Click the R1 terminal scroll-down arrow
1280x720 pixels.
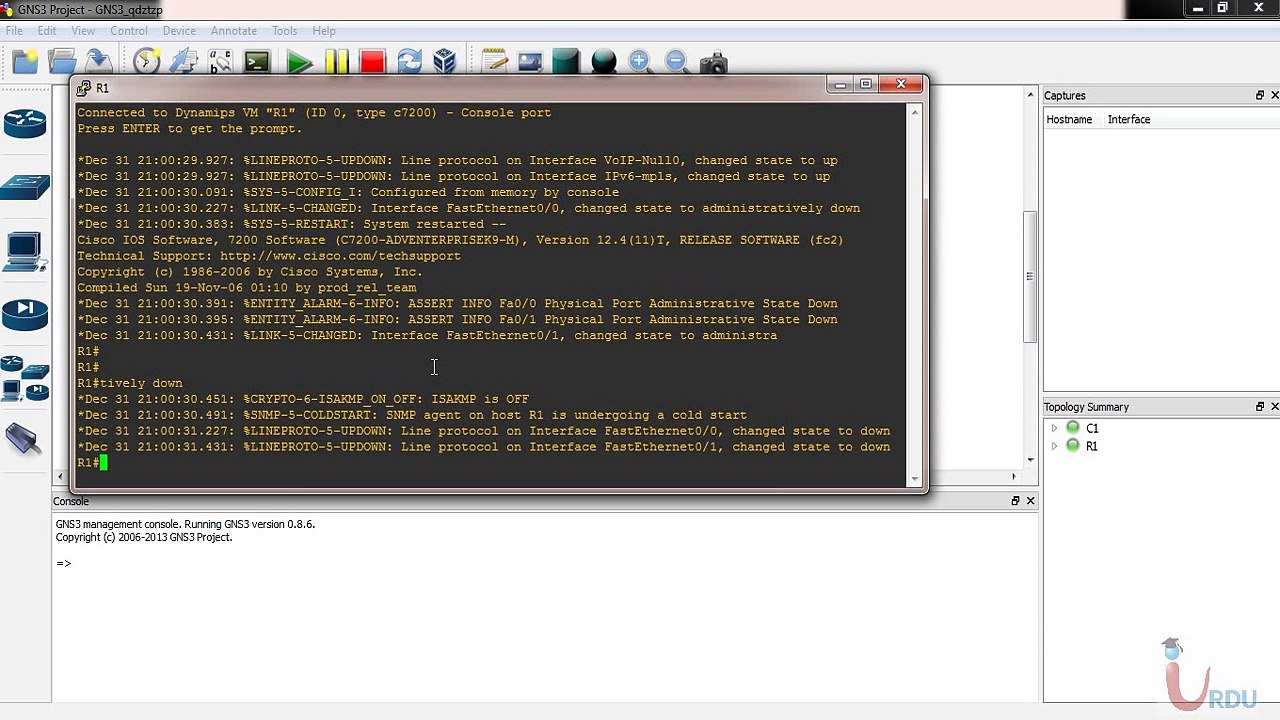(915, 477)
